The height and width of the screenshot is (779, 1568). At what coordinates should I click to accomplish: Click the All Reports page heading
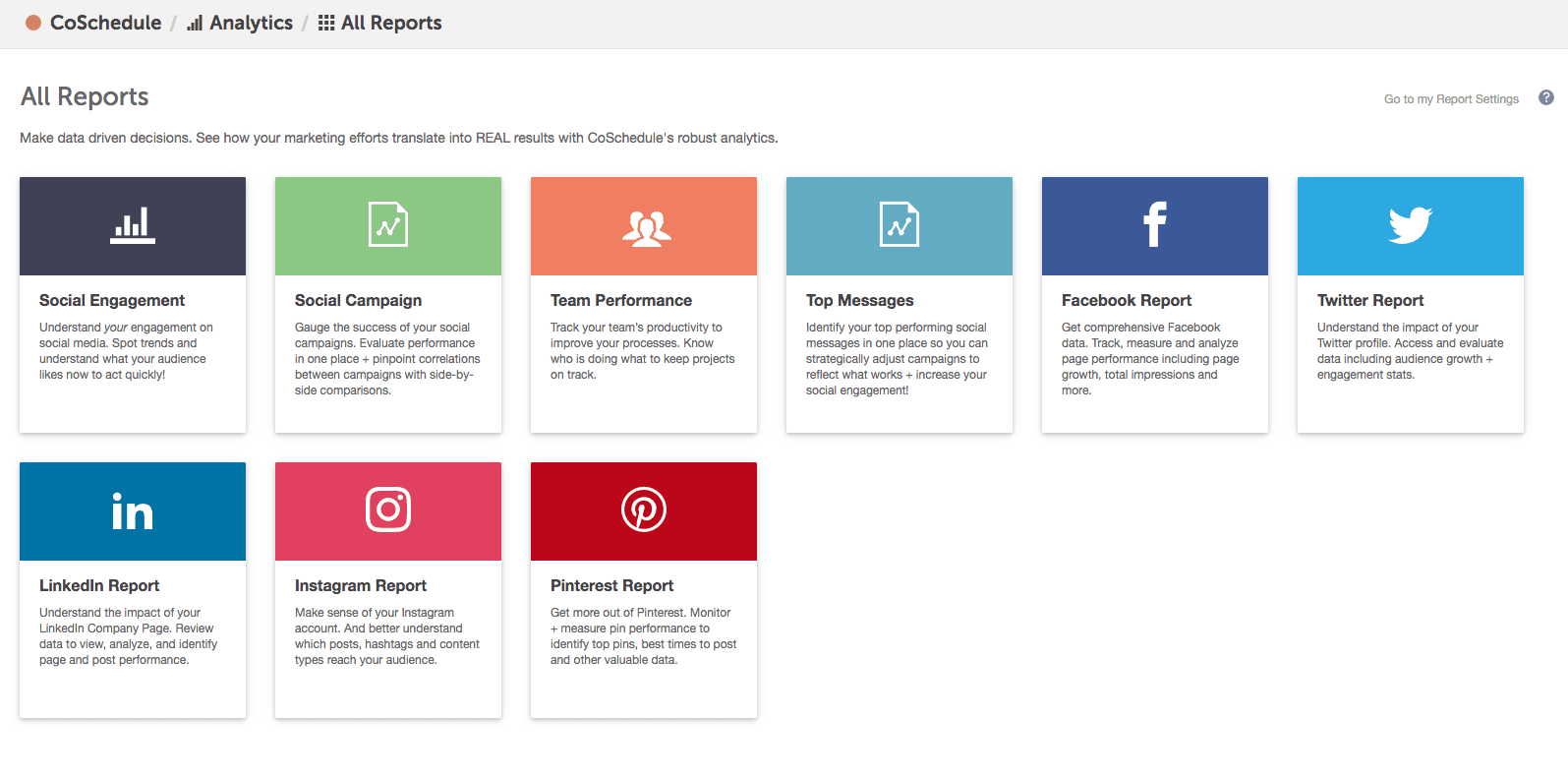(x=85, y=96)
